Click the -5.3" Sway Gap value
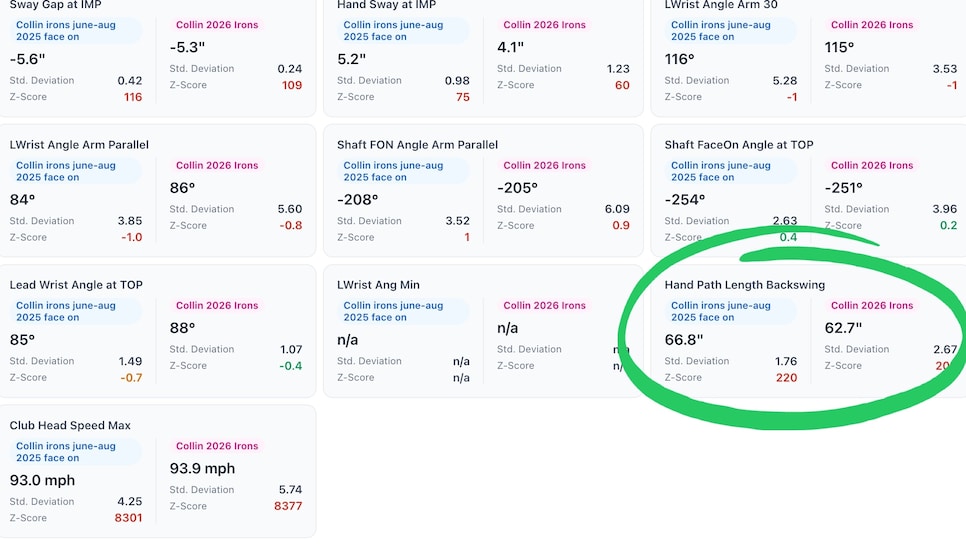The image size is (966, 544). pos(186,47)
